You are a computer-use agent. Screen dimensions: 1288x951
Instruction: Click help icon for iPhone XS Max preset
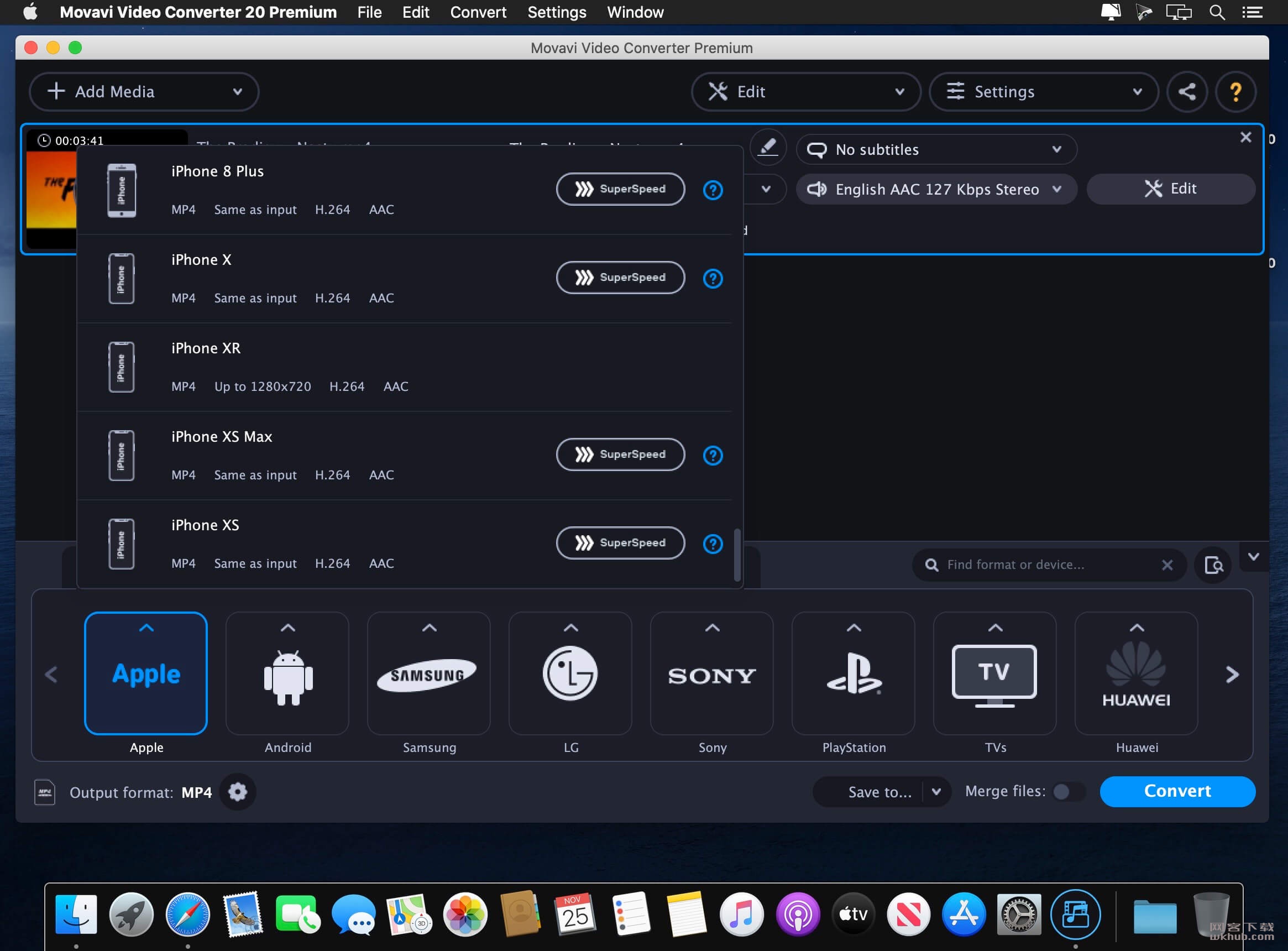(713, 456)
